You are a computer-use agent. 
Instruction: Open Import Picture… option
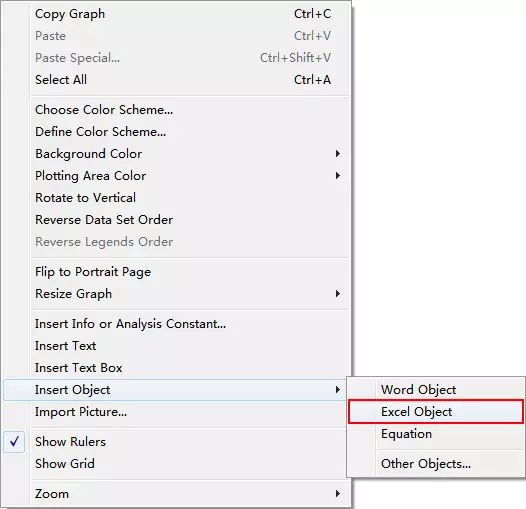click(175, 412)
